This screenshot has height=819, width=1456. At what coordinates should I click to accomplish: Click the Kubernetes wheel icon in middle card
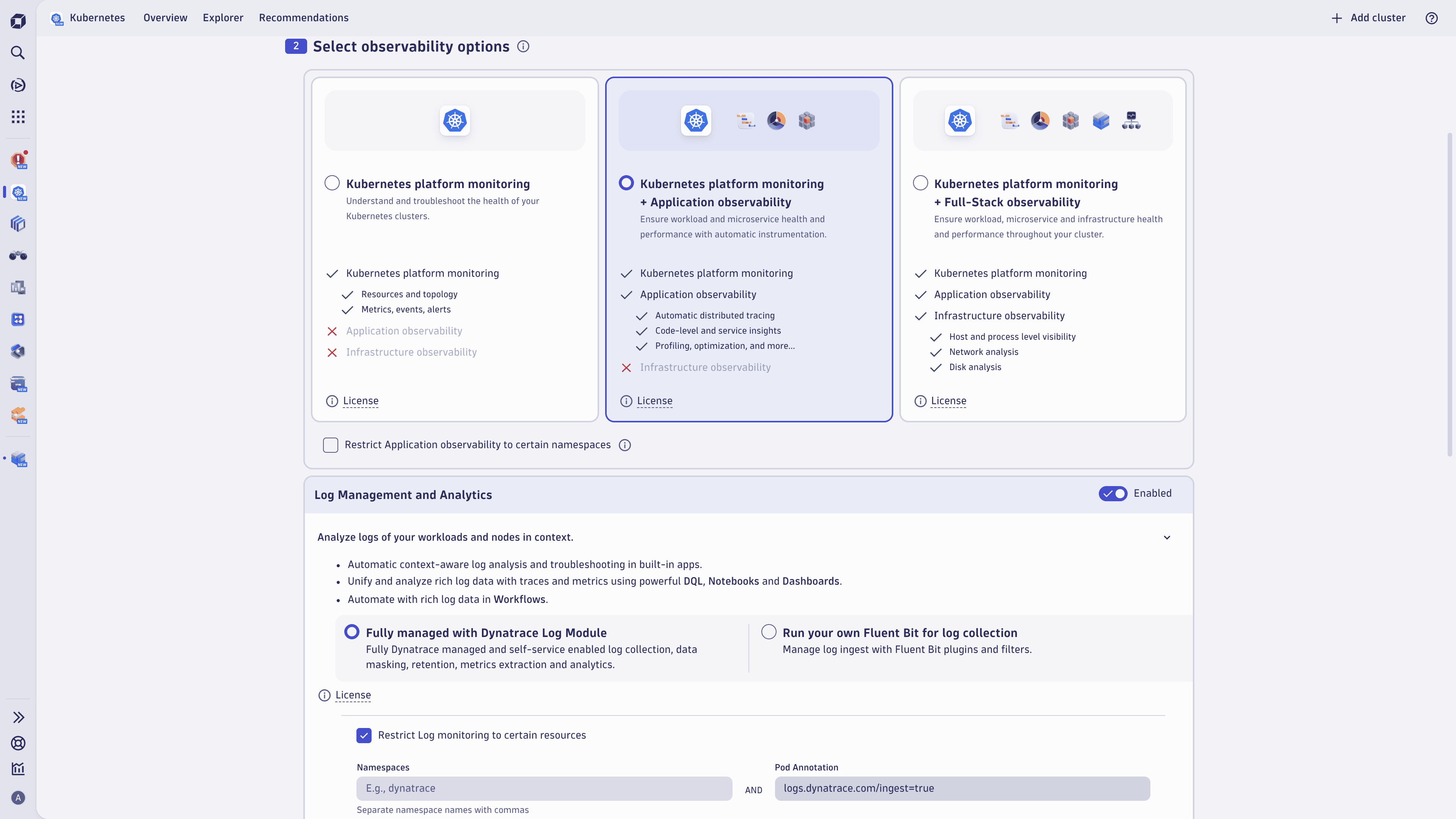(696, 121)
